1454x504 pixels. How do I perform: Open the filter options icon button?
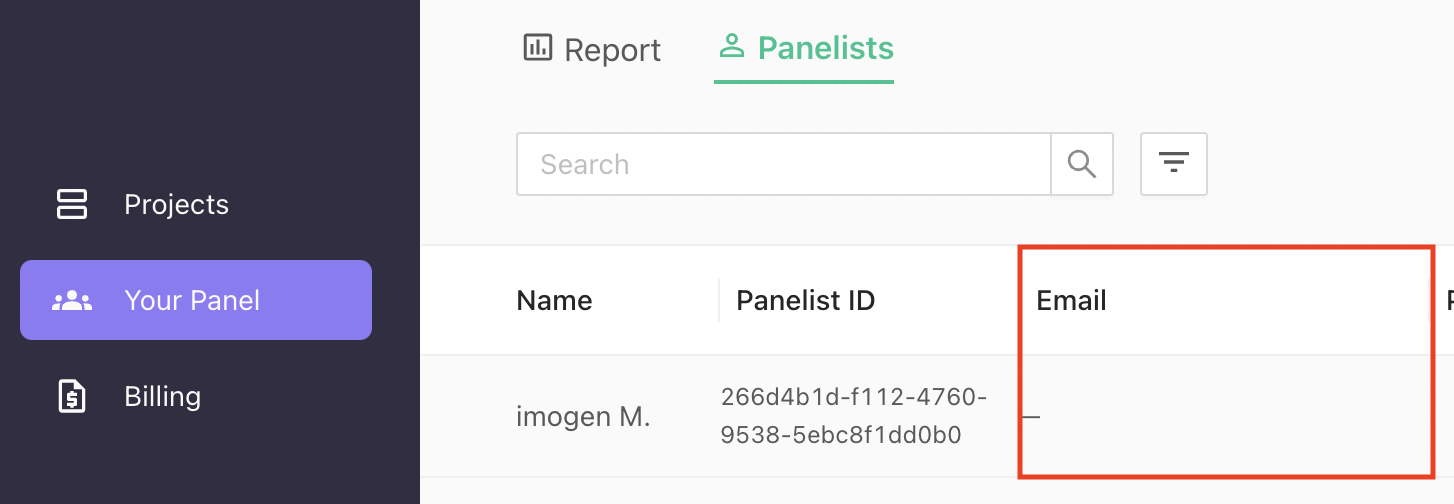click(x=1174, y=164)
